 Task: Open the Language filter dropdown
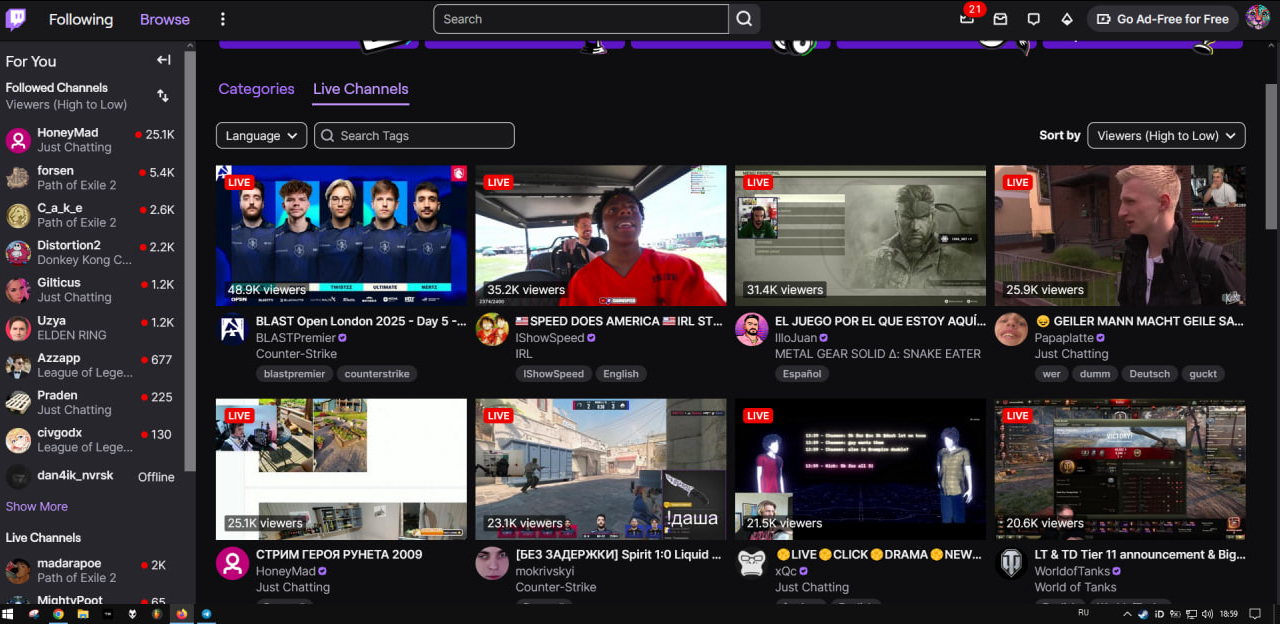(261, 136)
